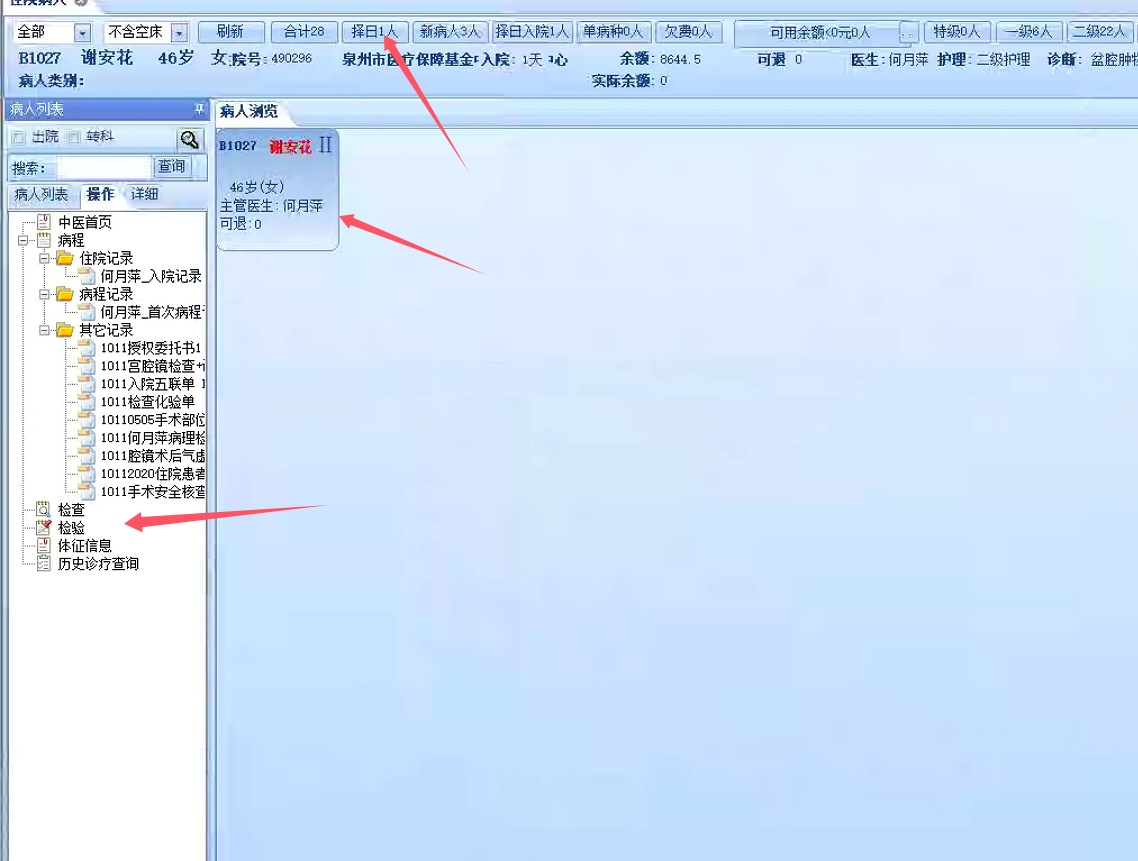The image size is (1138, 861).
Task: Open the 不含空床 dropdown
Action: click(x=179, y=33)
